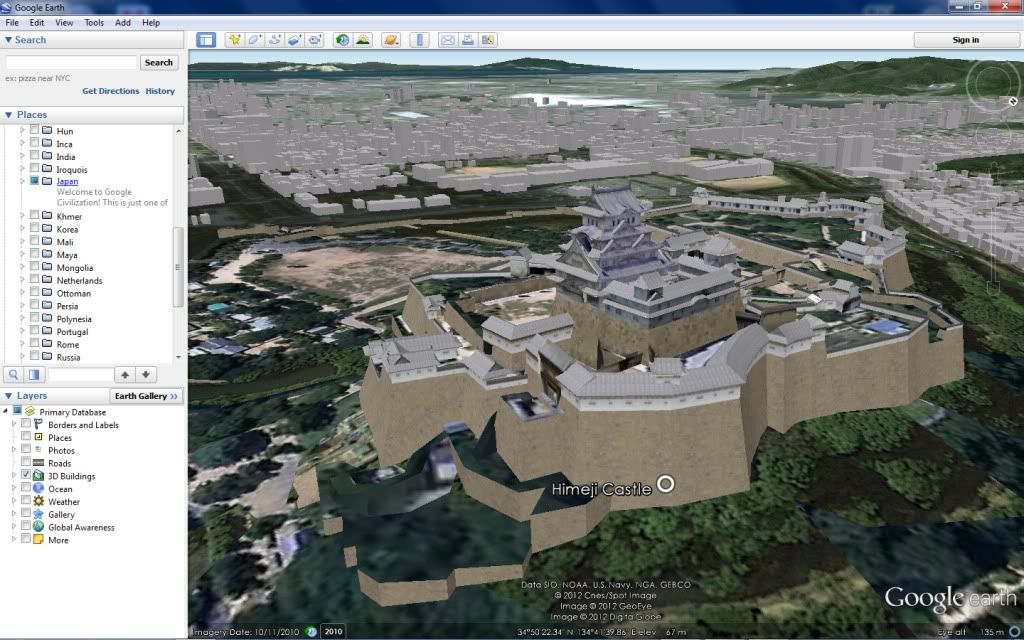Enable the Borders and Labels checkbox
Viewport: 1024px width, 640px height.
coord(26,424)
